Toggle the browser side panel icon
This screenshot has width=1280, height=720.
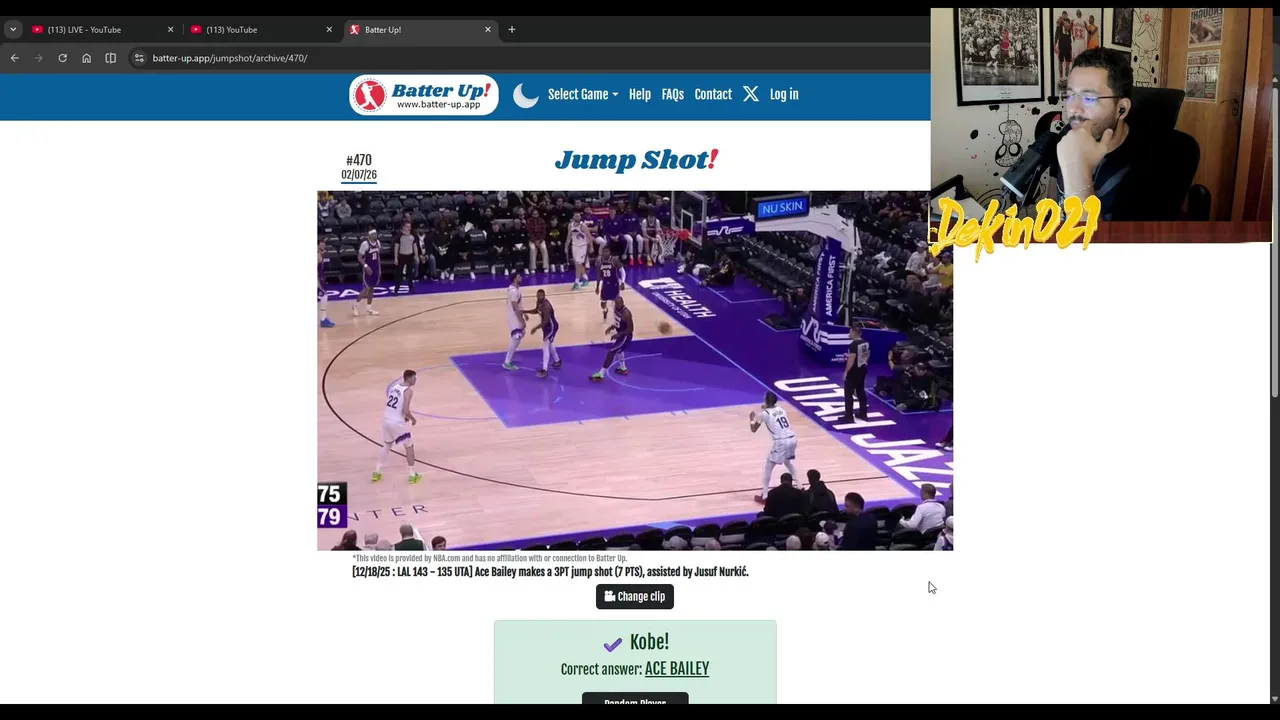[110, 58]
